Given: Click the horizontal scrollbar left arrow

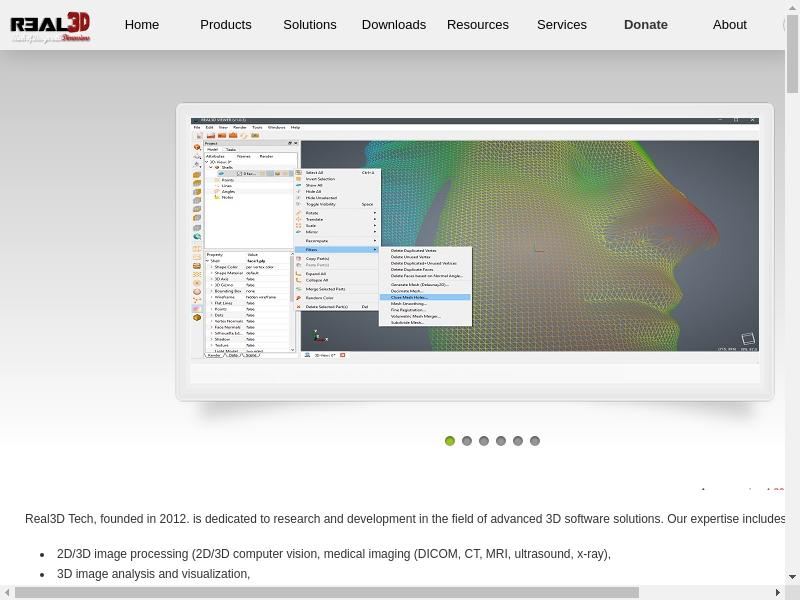Looking at the screenshot, I should [x=7, y=592].
